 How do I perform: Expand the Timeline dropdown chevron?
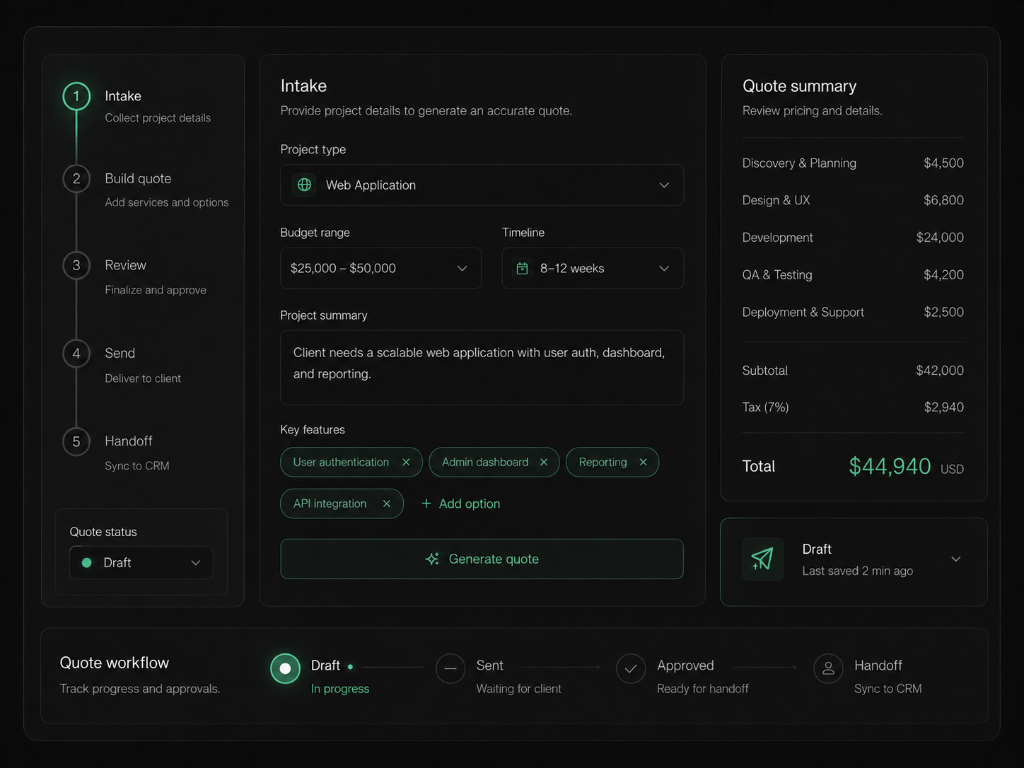[664, 268]
